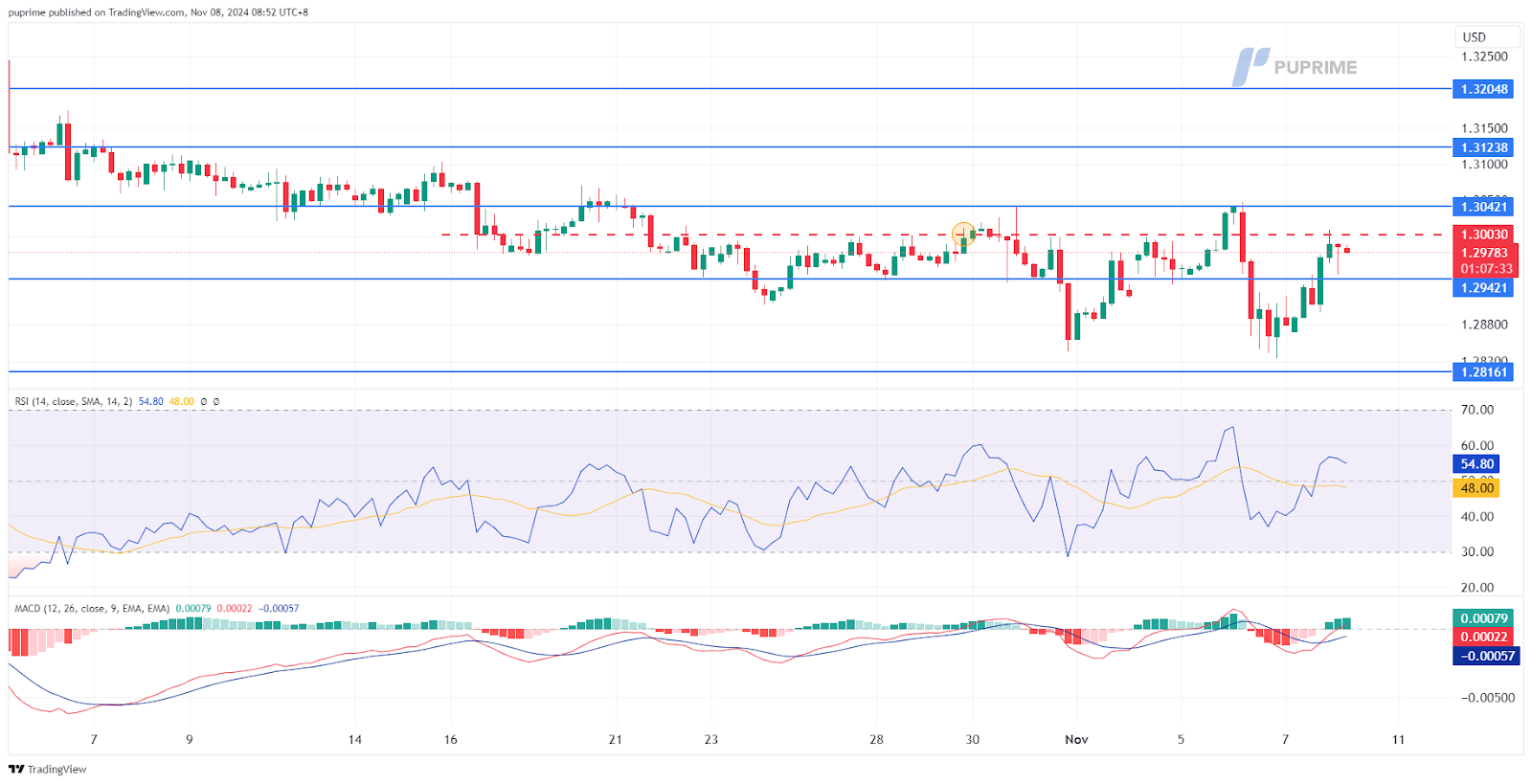
Task: Click the current price 1.29783 label
Action: coord(1484,253)
